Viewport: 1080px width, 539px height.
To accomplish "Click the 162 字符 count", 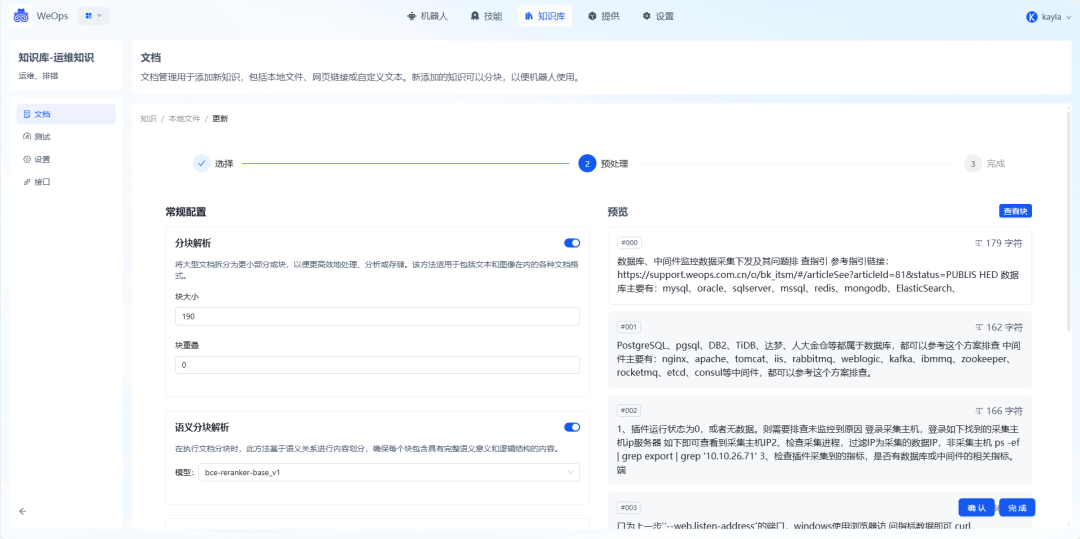I will [x=999, y=327].
